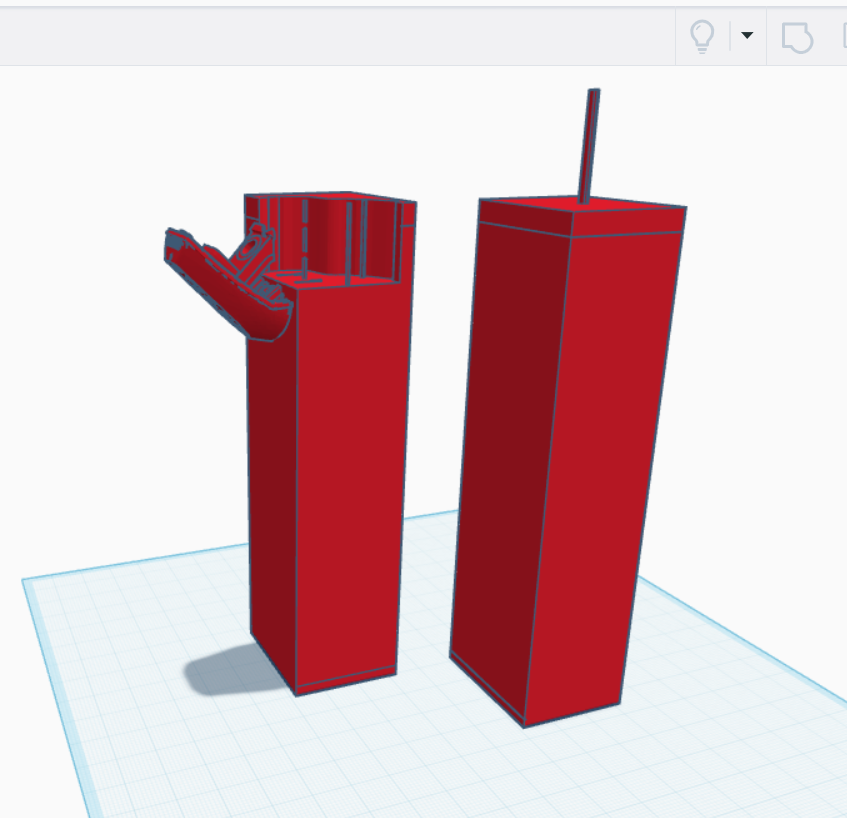This screenshot has height=818, width=847.
Task: Click the light bulb Show All icon
Action: (x=702, y=36)
